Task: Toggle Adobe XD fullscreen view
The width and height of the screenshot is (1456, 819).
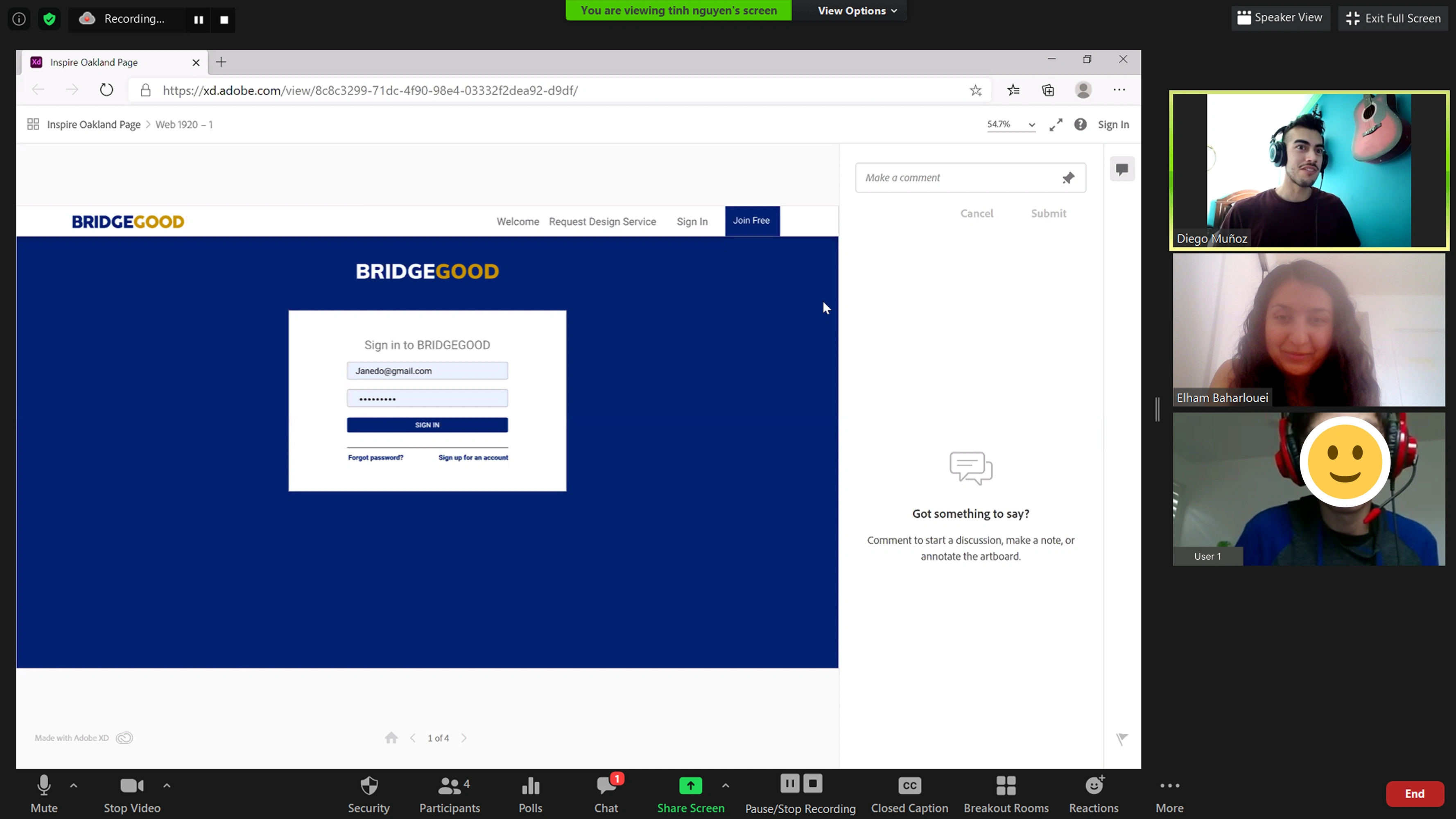Action: click(x=1056, y=124)
